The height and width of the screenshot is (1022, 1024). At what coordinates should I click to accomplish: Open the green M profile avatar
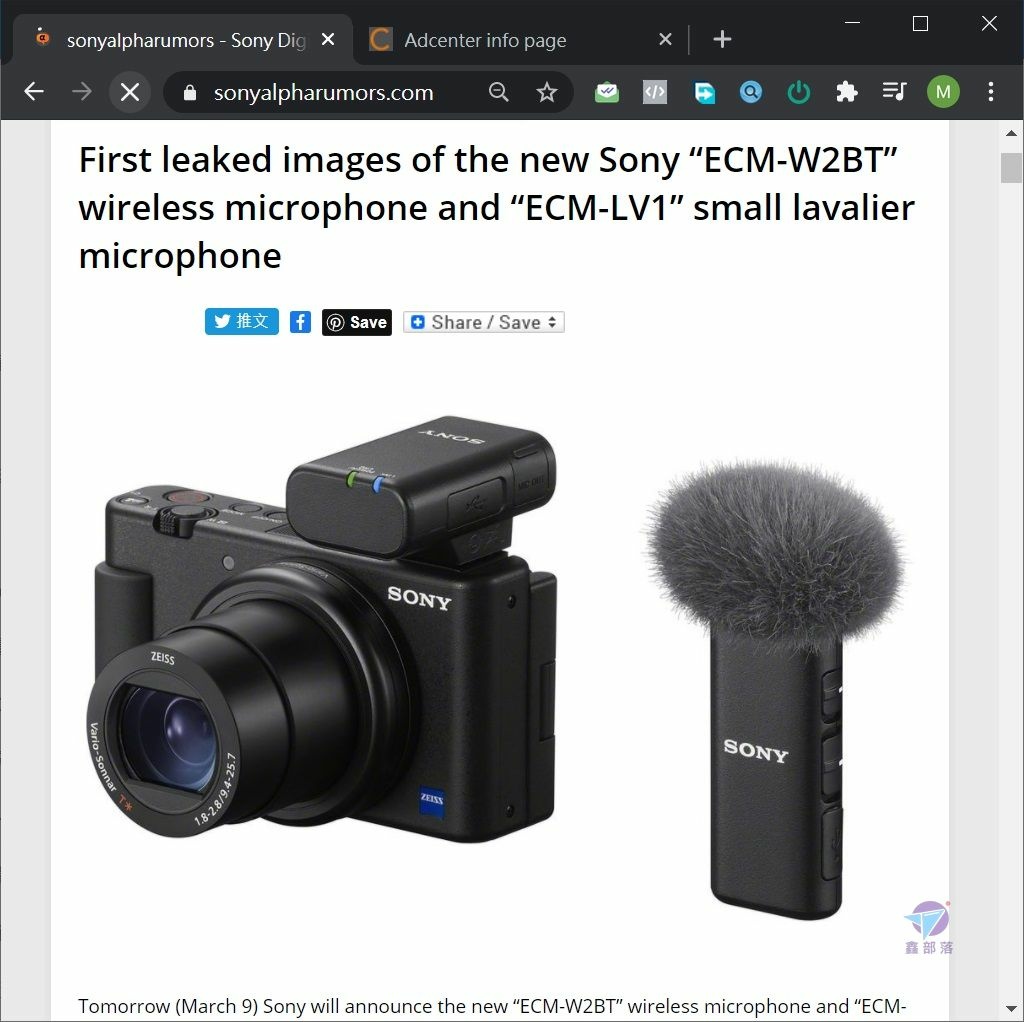tap(943, 92)
